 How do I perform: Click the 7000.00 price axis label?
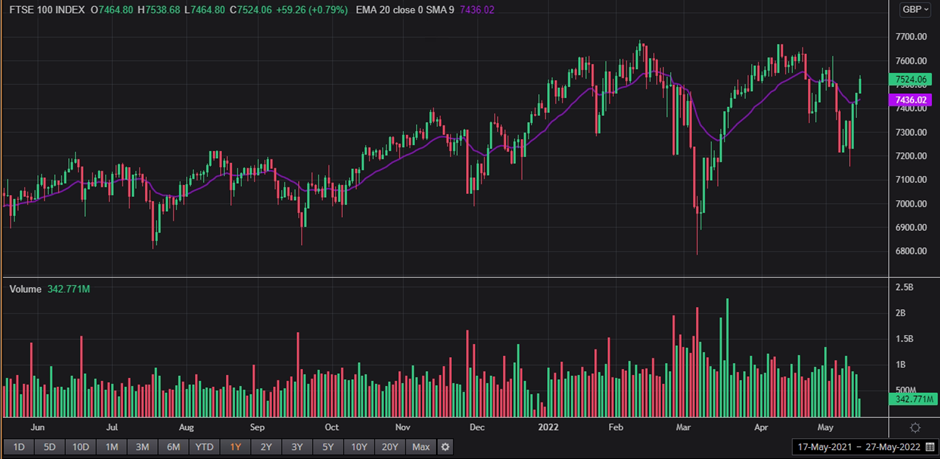click(911, 204)
